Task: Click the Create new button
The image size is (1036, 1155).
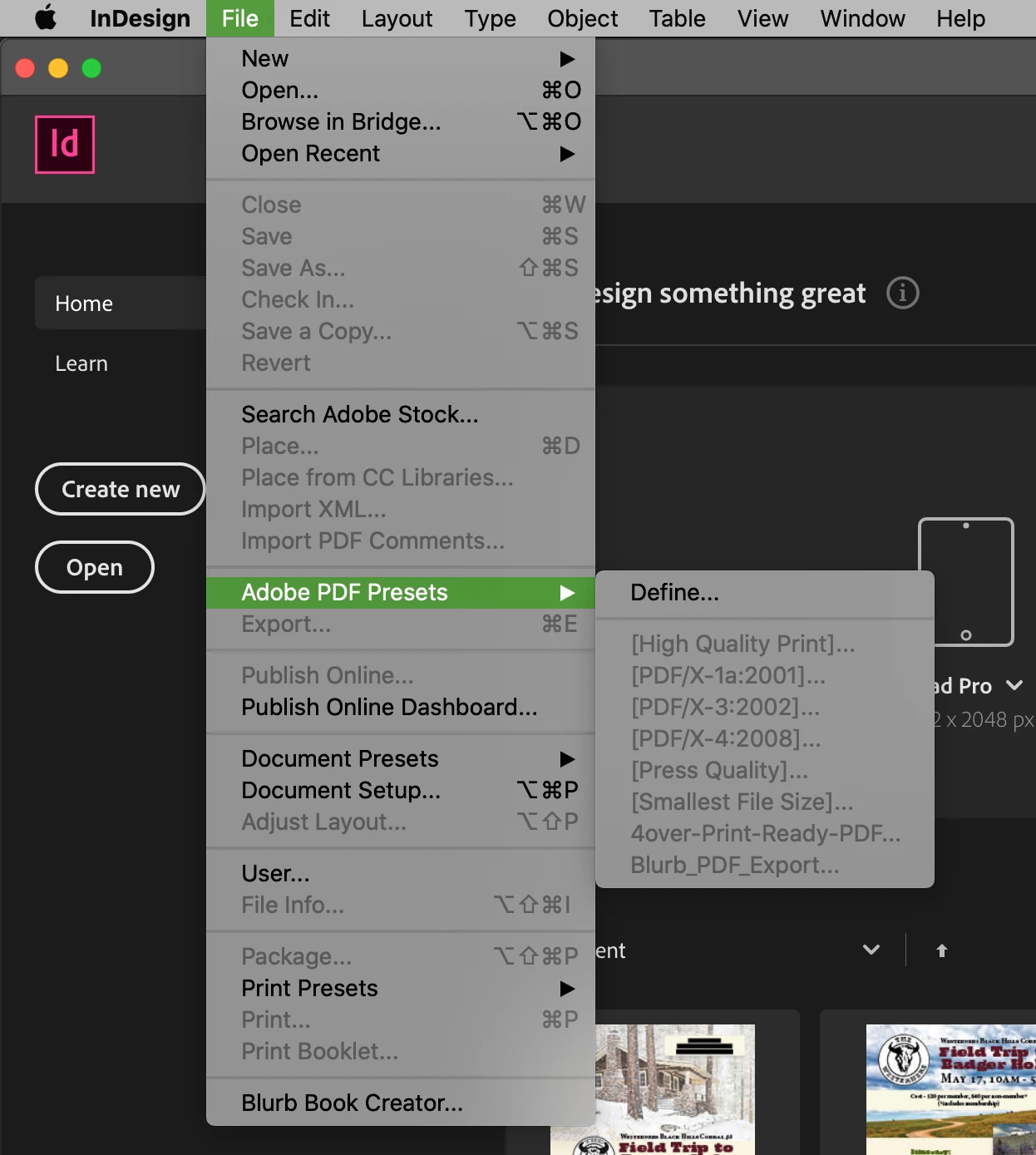Action: tap(121, 489)
